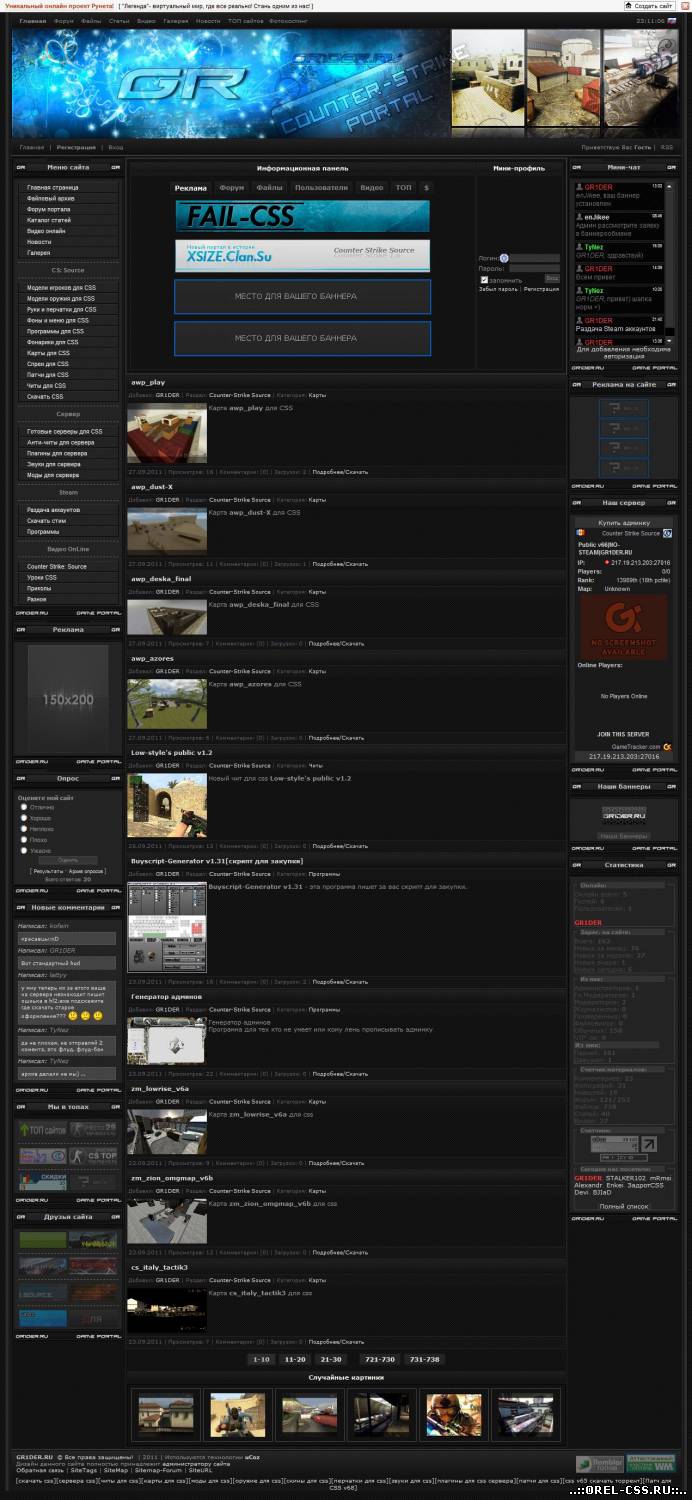Click the «Полный список» link in statistics

tap(623, 1207)
